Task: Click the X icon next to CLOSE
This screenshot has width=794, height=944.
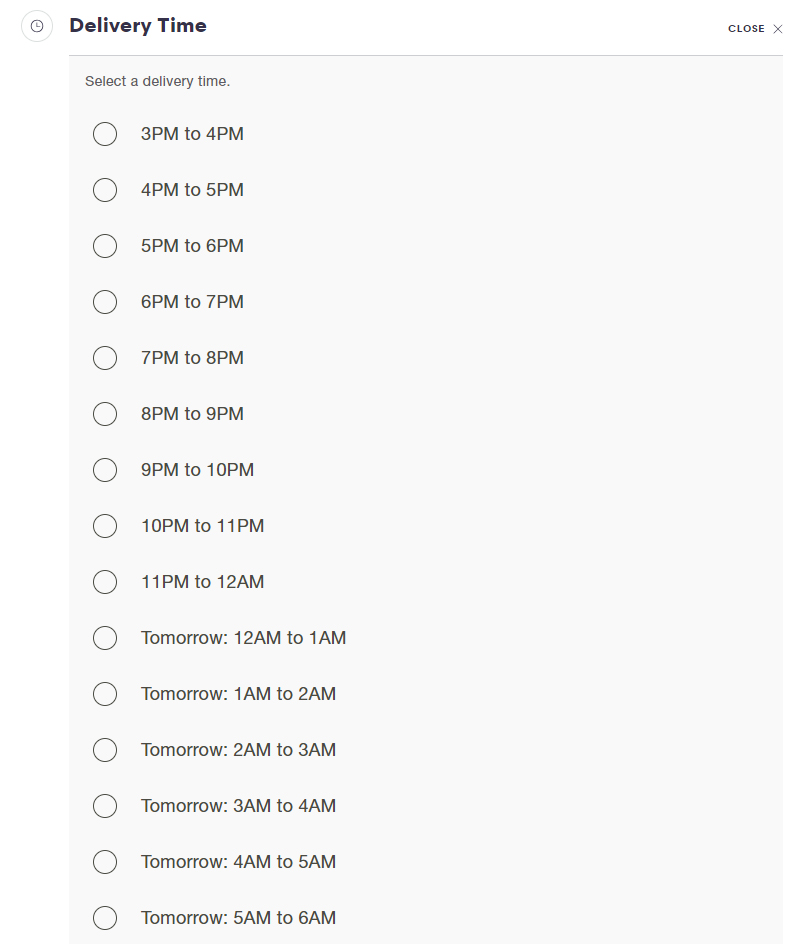Action: (x=778, y=29)
